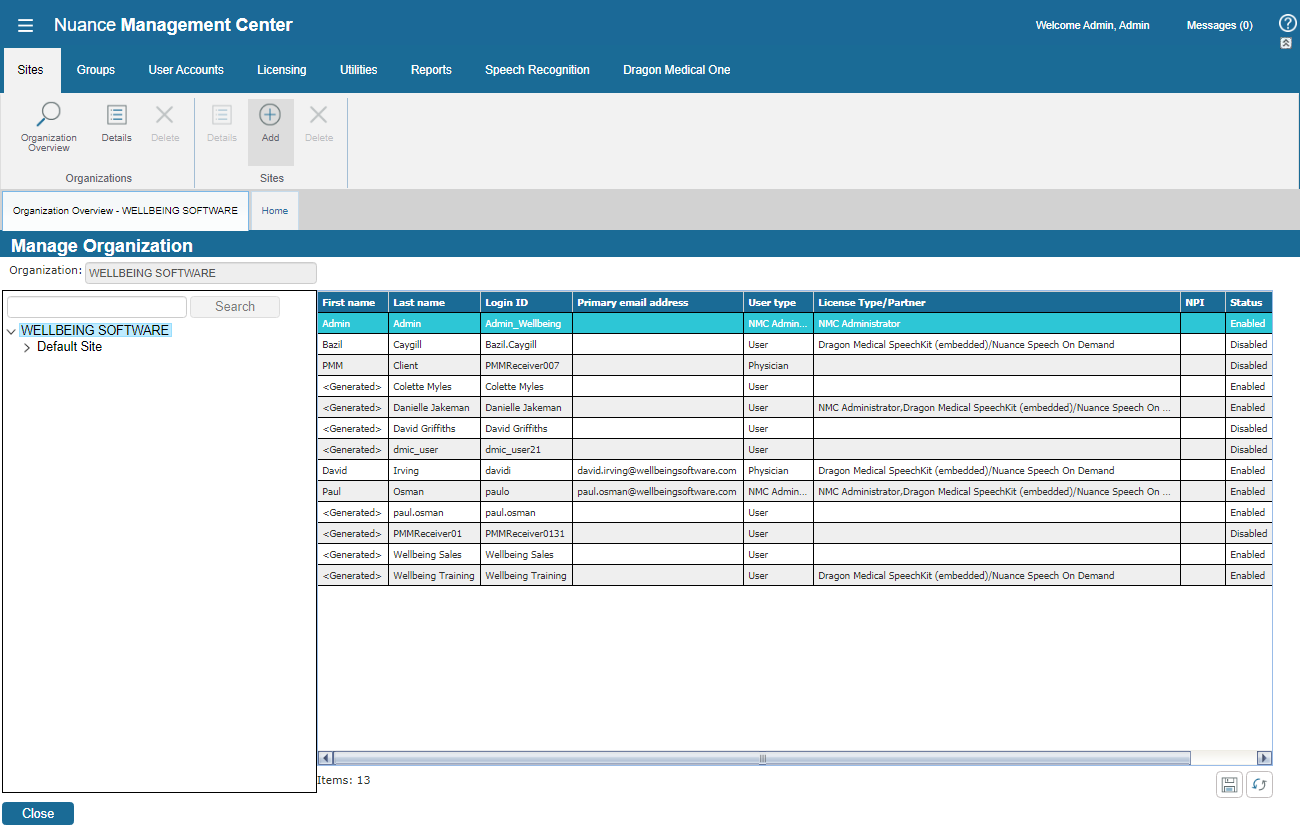Select David Griffiths last name cell
This screenshot has width=1300, height=840.
click(434, 428)
